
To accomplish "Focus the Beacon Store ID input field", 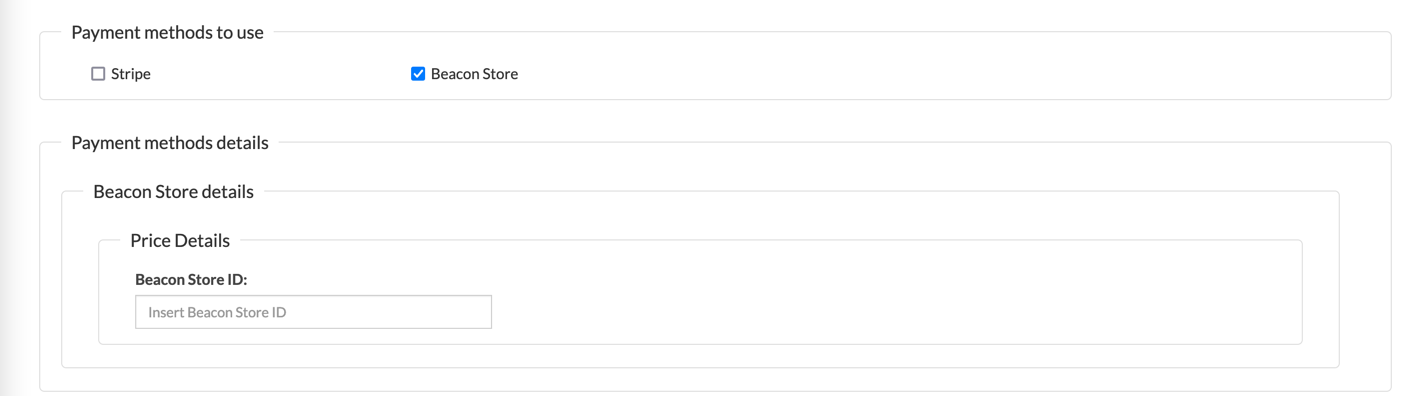I will pos(313,312).
